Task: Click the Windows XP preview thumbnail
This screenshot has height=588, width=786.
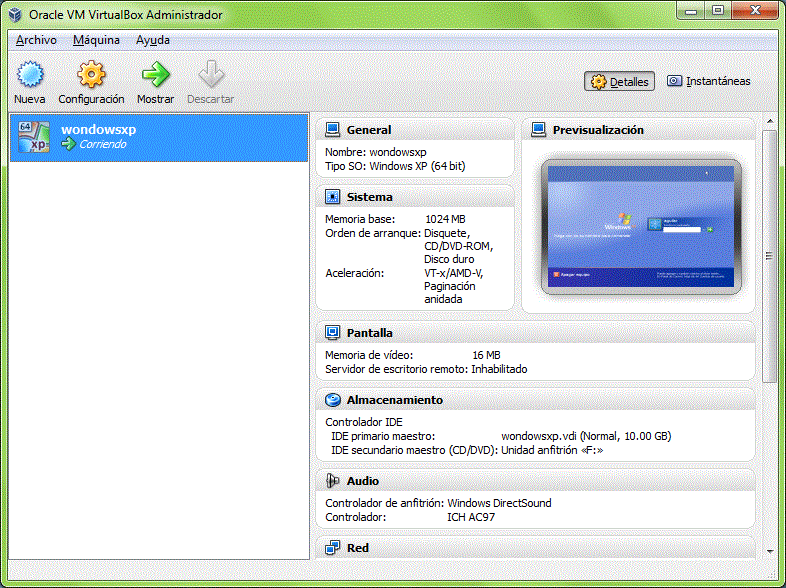Action: pyautogui.click(x=641, y=227)
